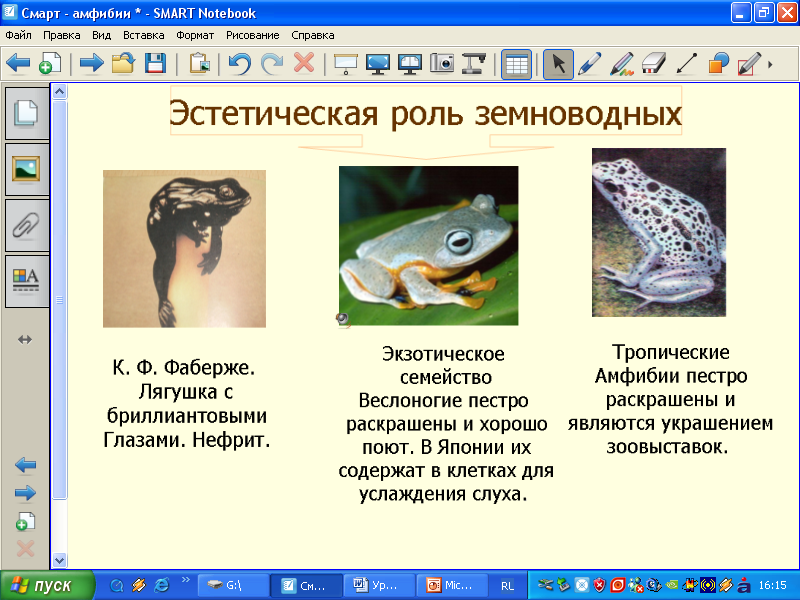Insert a table using the grid icon

[x=516, y=64]
